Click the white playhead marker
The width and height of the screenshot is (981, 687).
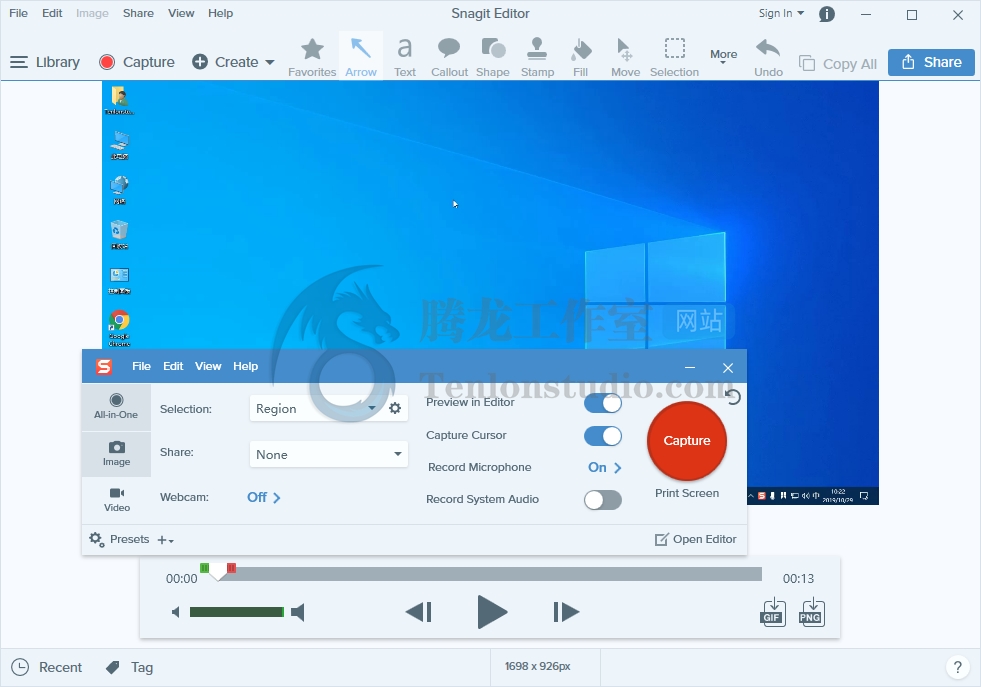(x=217, y=571)
